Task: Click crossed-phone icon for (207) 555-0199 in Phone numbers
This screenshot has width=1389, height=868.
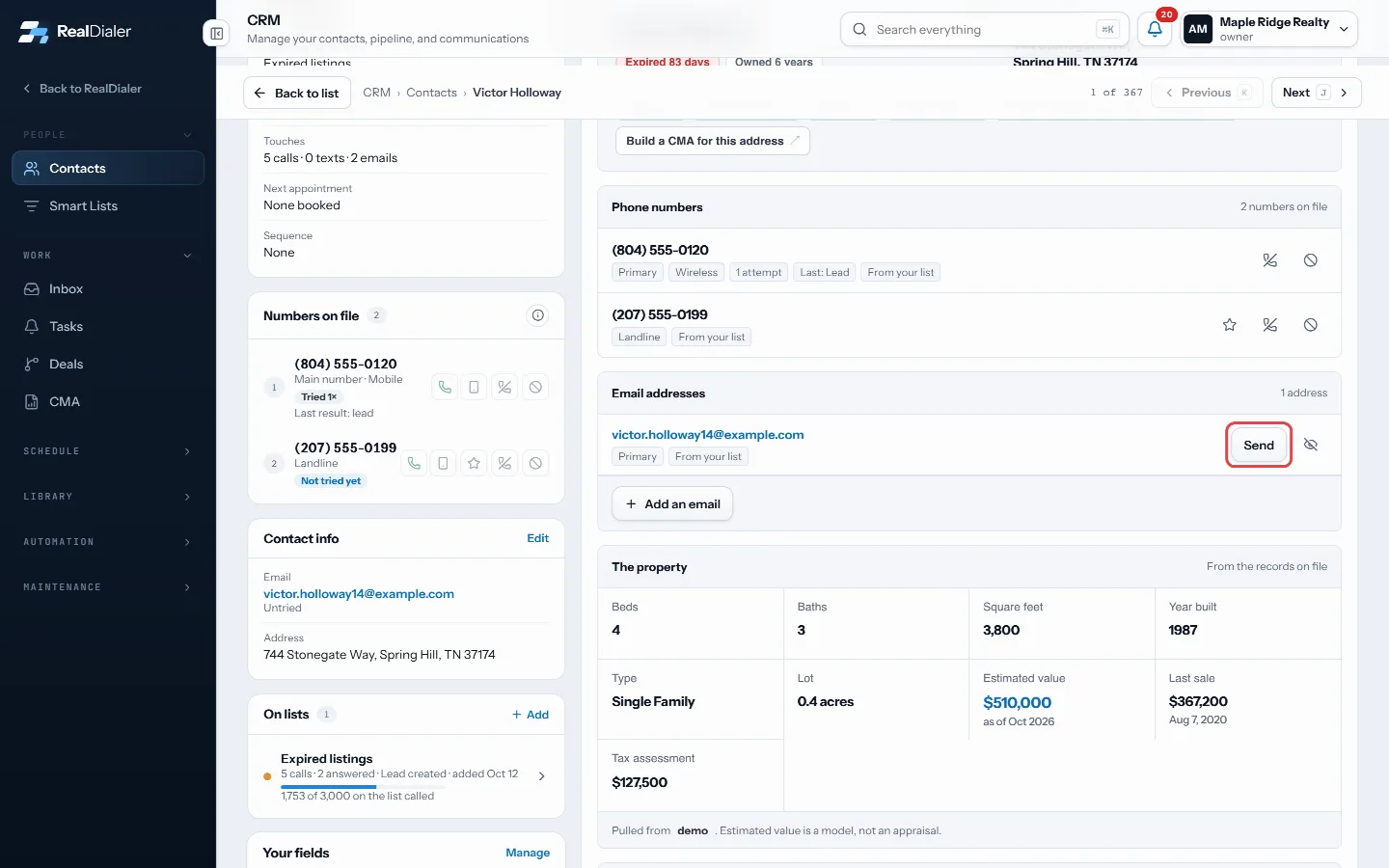Action: click(x=1270, y=325)
